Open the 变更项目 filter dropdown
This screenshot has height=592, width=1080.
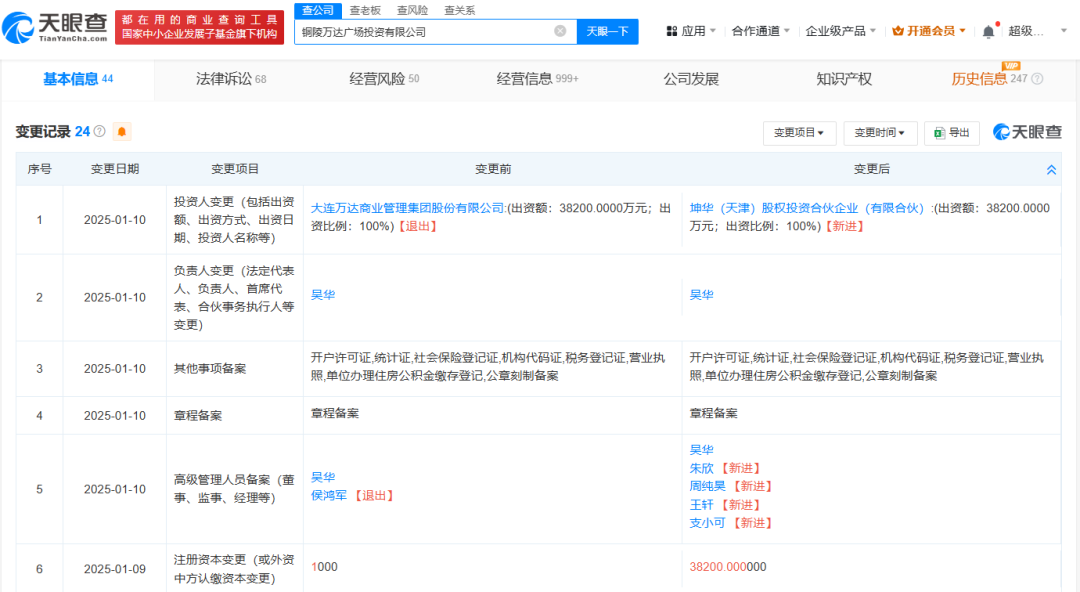point(799,133)
